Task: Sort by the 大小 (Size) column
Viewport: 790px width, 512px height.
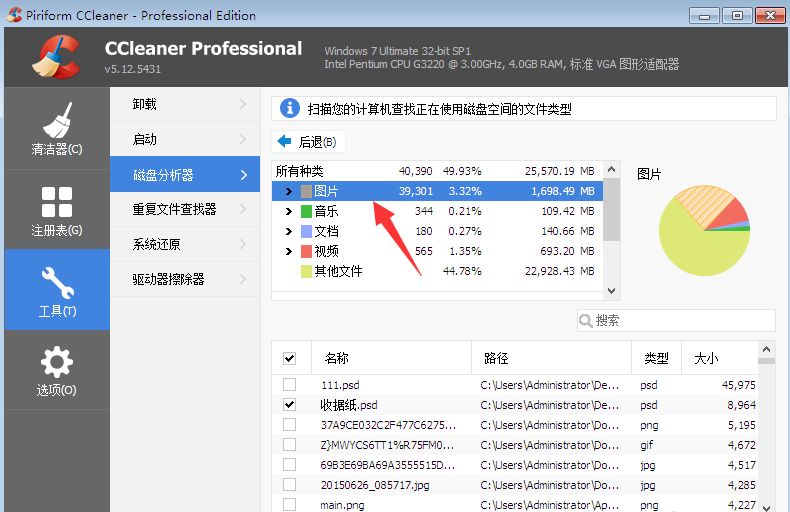Action: 719,358
